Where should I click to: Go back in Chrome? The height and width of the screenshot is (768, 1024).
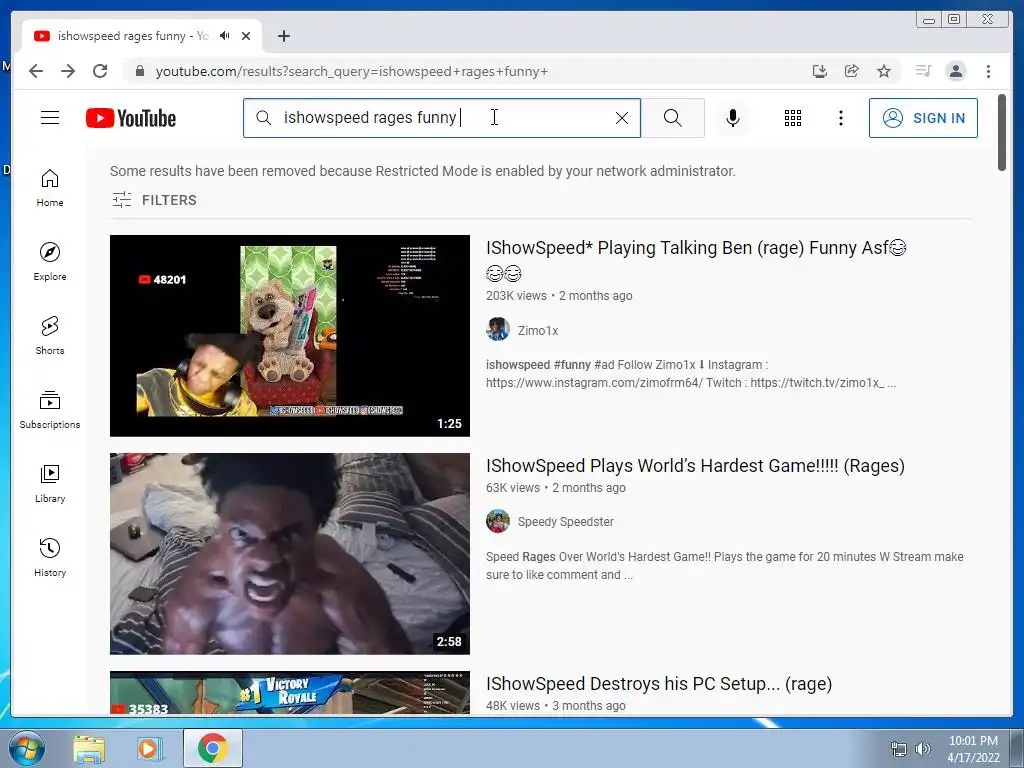pyautogui.click(x=36, y=71)
